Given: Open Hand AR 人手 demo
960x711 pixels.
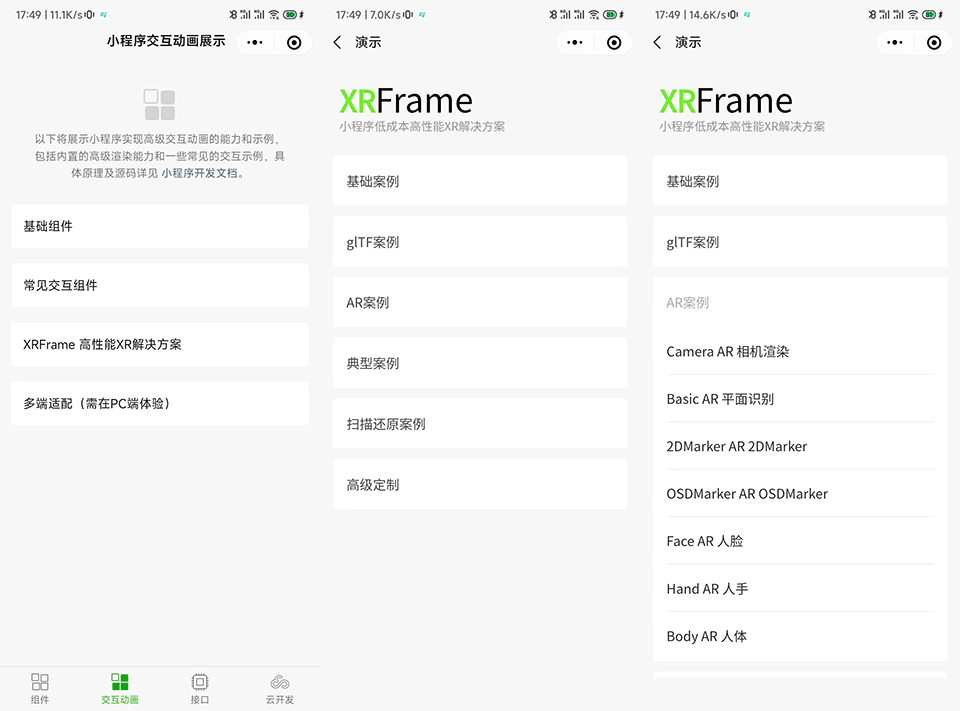Looking at the screenshot, I should [x=800, y=589].
